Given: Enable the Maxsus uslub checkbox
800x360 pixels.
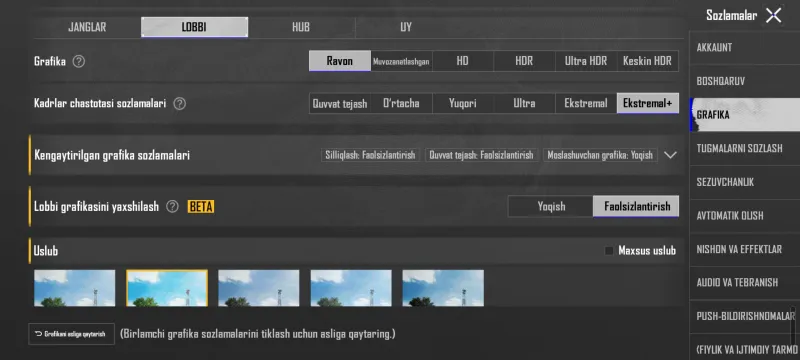Looking at the screenshot, I should point(609,251).
